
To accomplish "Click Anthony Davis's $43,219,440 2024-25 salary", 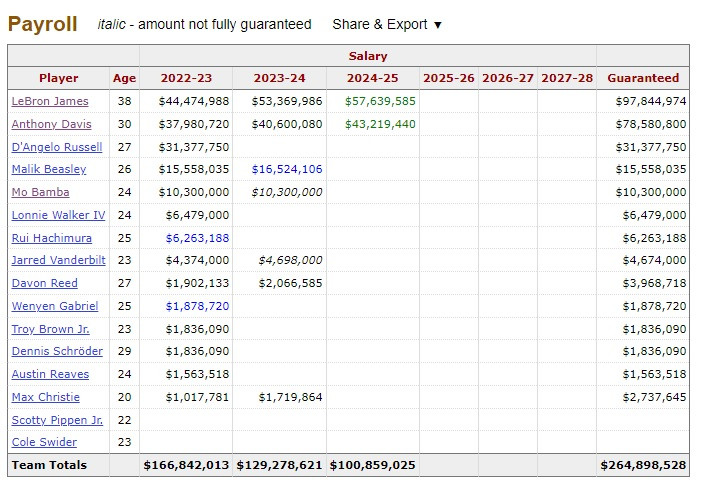I will tap(380, 124).
